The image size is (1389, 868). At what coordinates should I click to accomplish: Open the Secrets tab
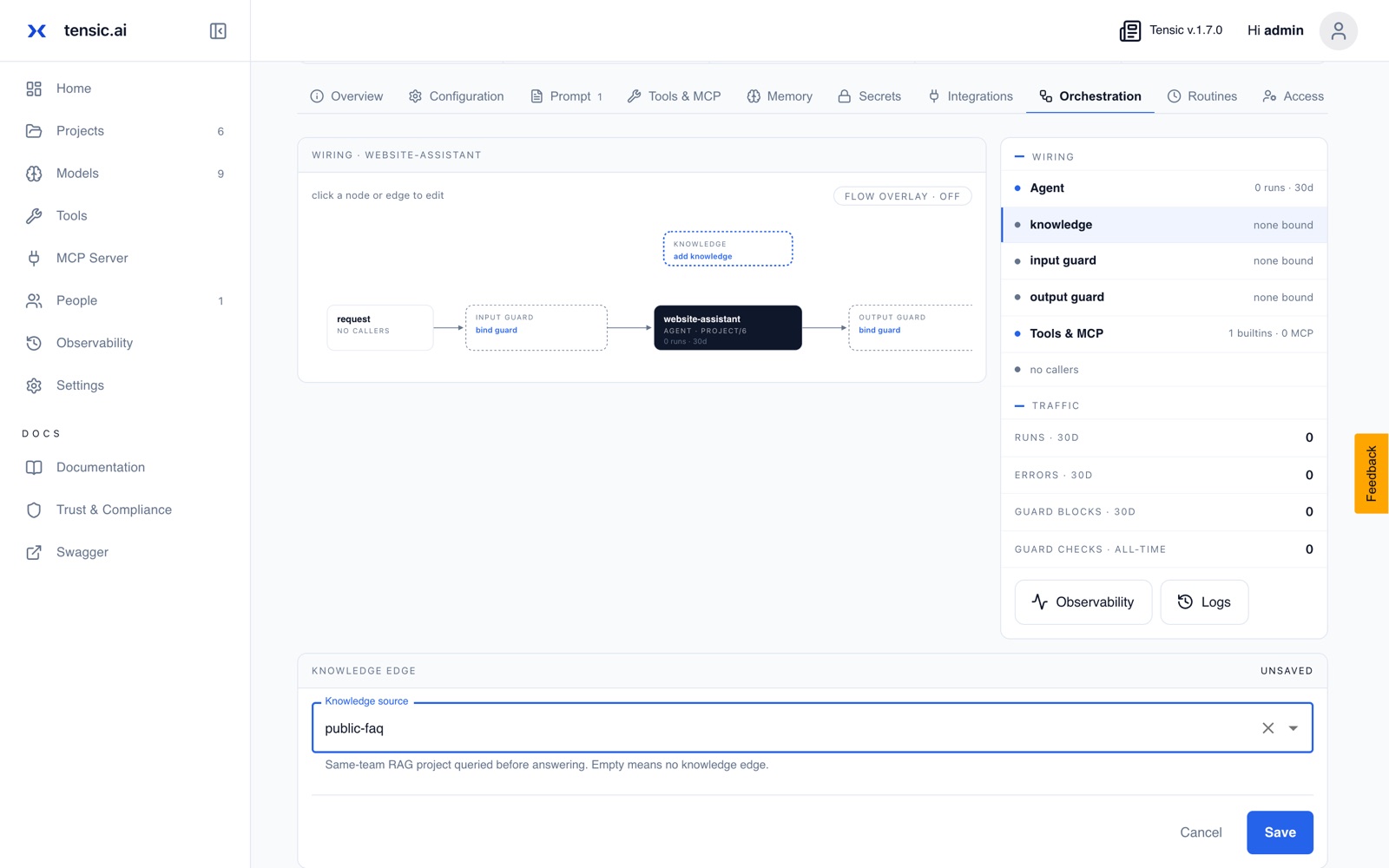[869, 96]
